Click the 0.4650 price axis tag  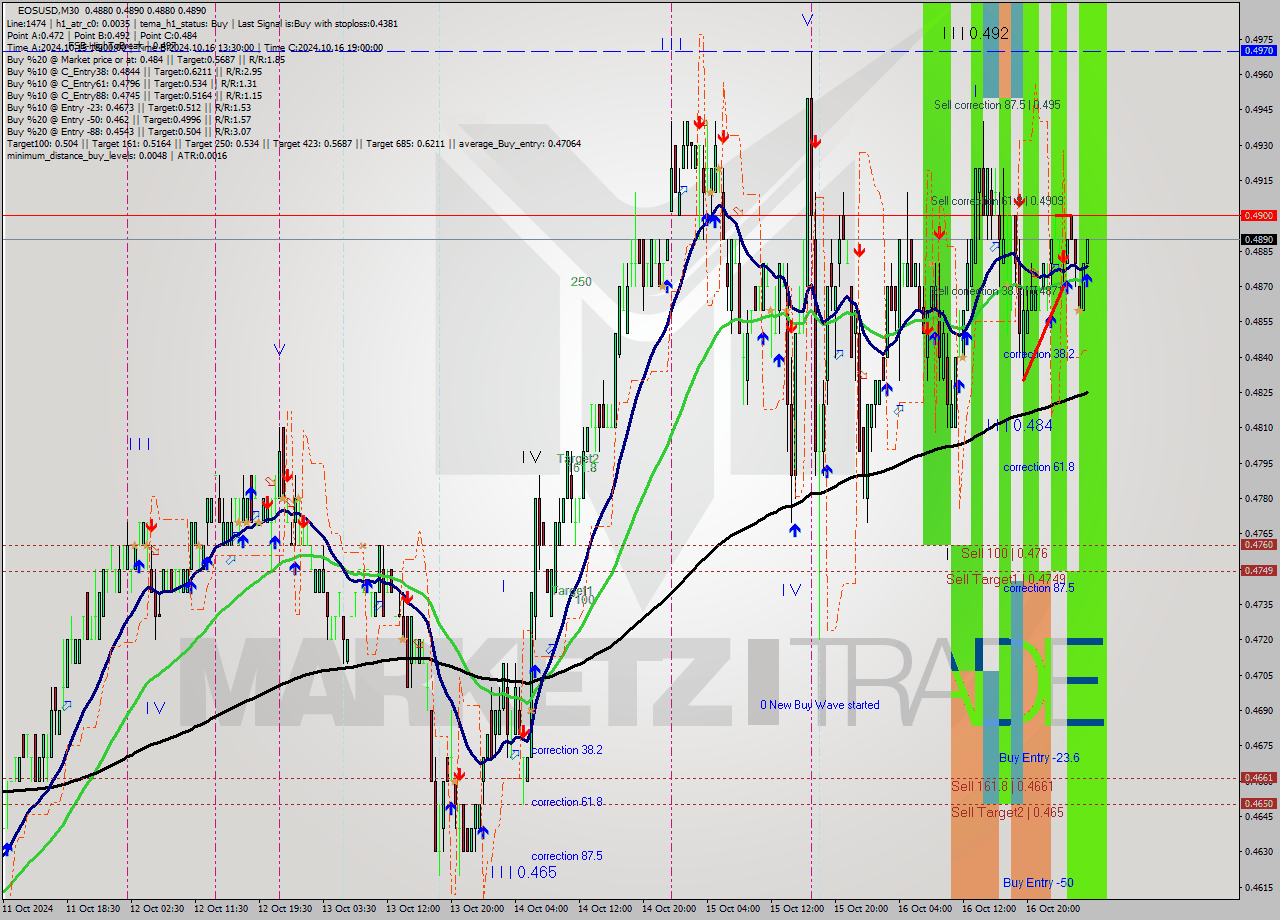pos(1257,803)
